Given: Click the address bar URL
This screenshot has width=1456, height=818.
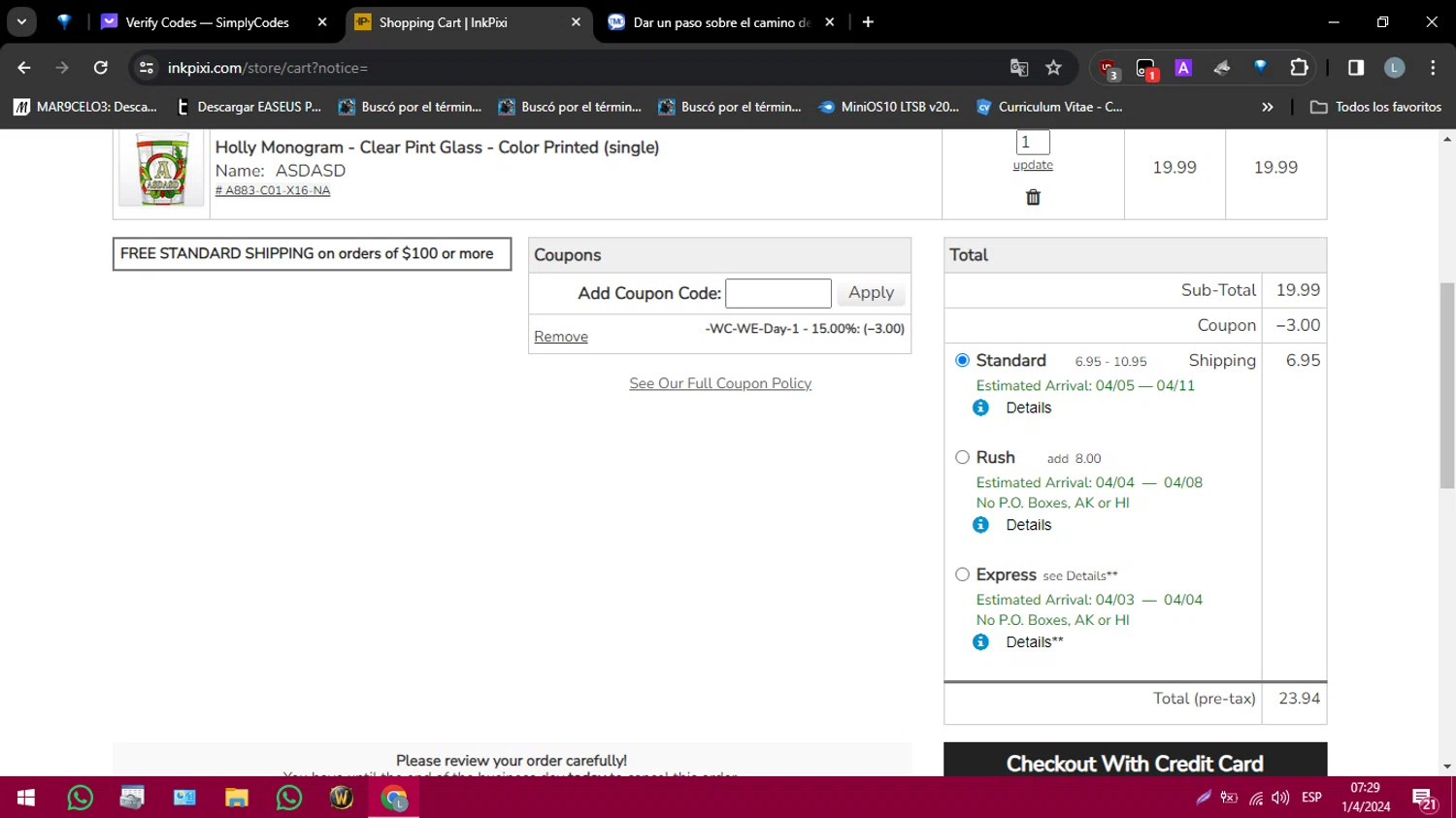Looking at the screenshot, I should (x=267, y=68).
